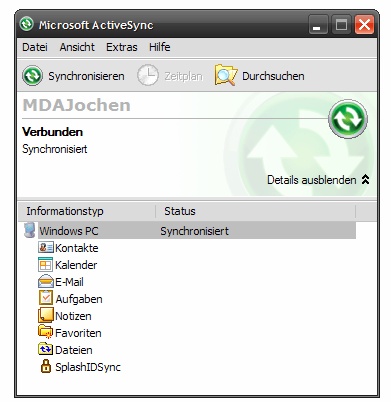
Task: Sort by Informationstyp column header
Action: click(x=87, y=211)
